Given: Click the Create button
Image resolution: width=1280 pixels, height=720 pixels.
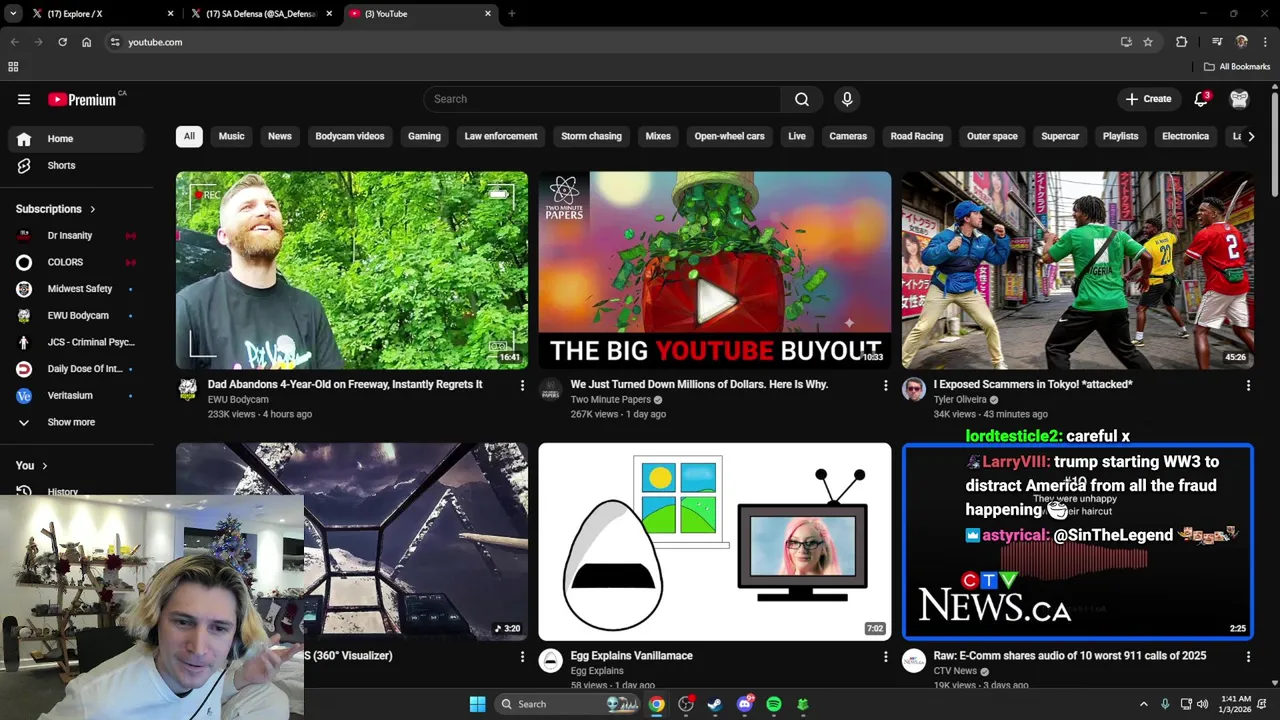Looking at the screenshot, I should (x=1148, y=99).
